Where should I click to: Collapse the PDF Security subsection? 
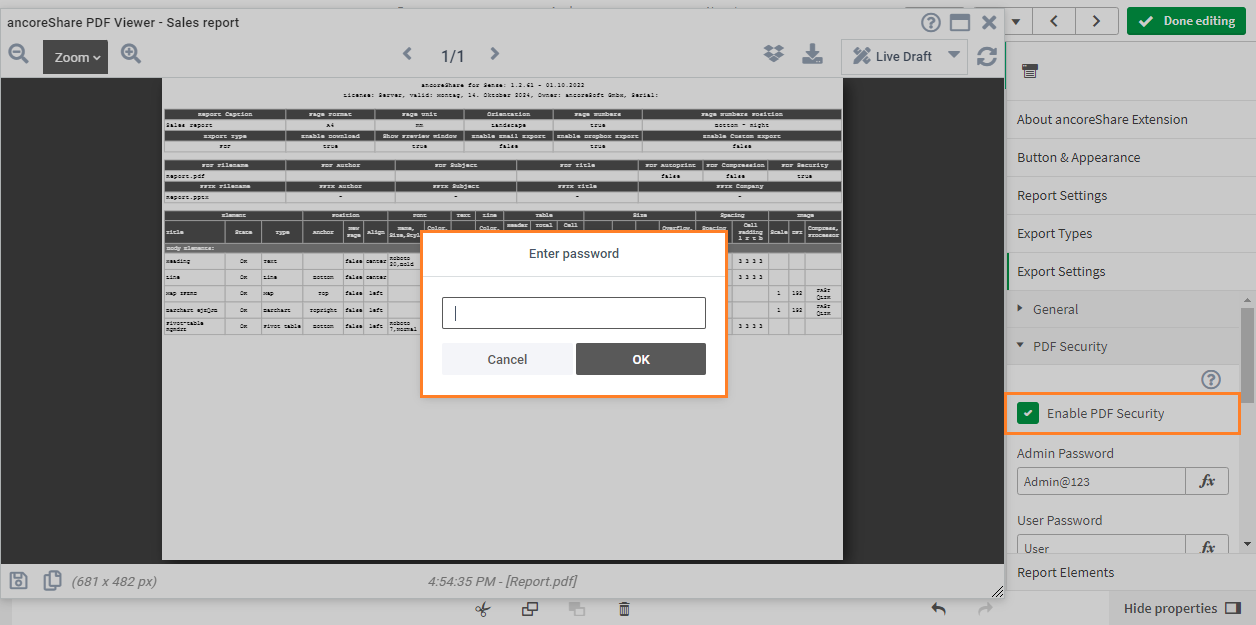pyautogui.click(x=1123, y=346)
